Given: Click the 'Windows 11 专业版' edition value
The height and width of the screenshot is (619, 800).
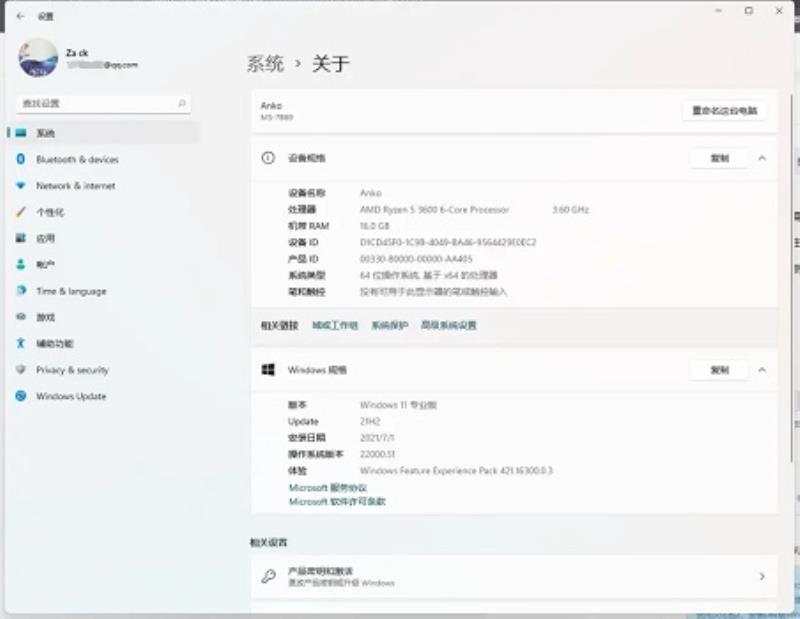Looking at the screenshot, I should [398, 405].
